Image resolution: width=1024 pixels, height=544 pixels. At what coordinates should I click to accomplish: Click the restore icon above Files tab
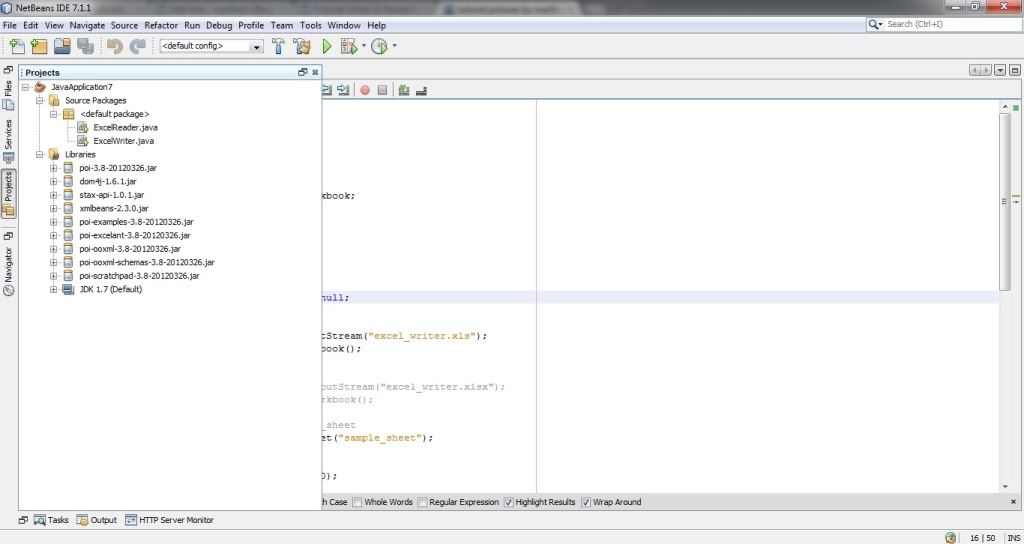coord(8,70)
